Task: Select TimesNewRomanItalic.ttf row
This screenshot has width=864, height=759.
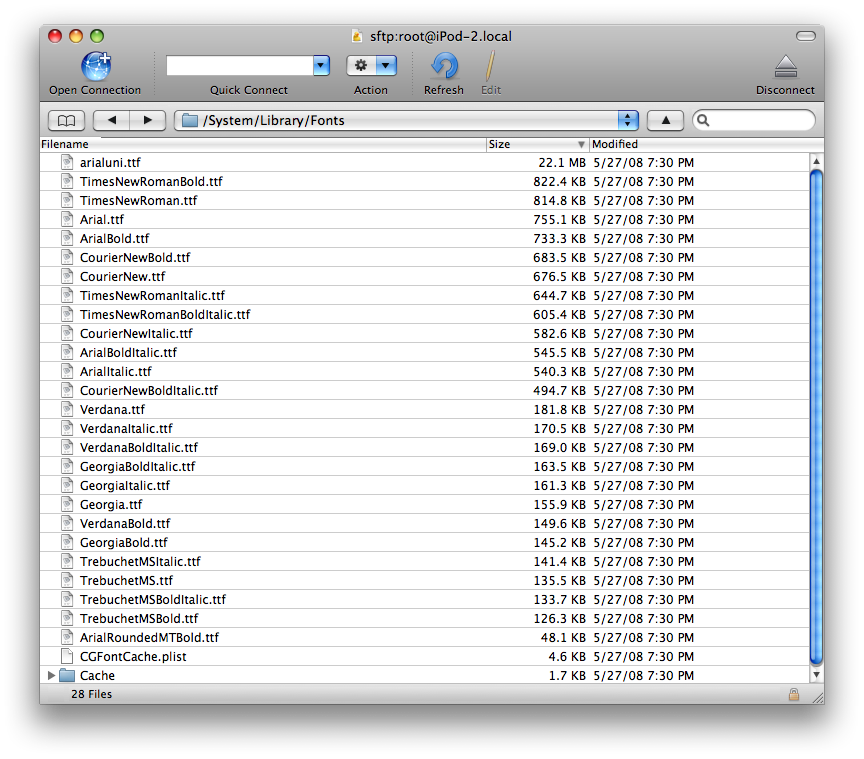Action: [424, 295]
